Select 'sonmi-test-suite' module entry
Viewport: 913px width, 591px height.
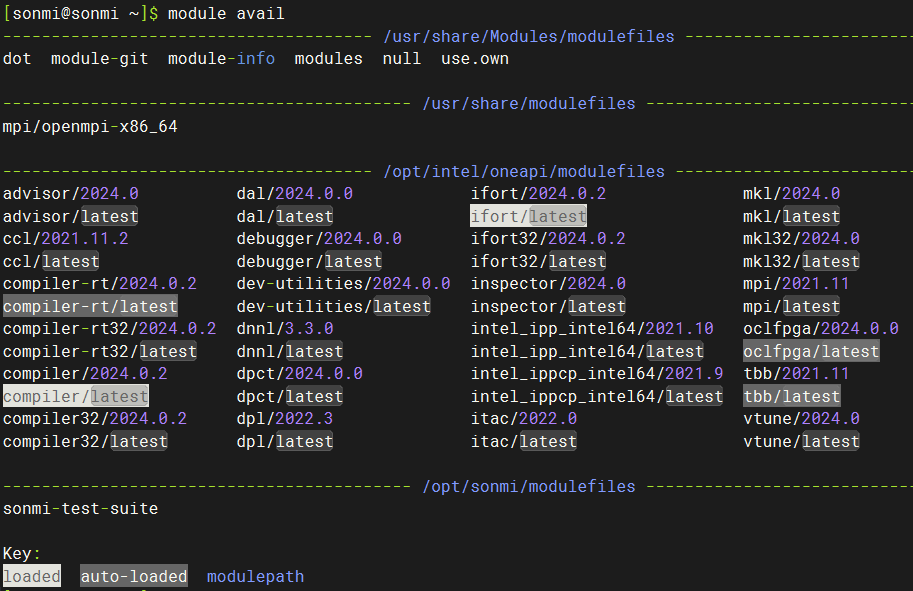coord(80,508)
